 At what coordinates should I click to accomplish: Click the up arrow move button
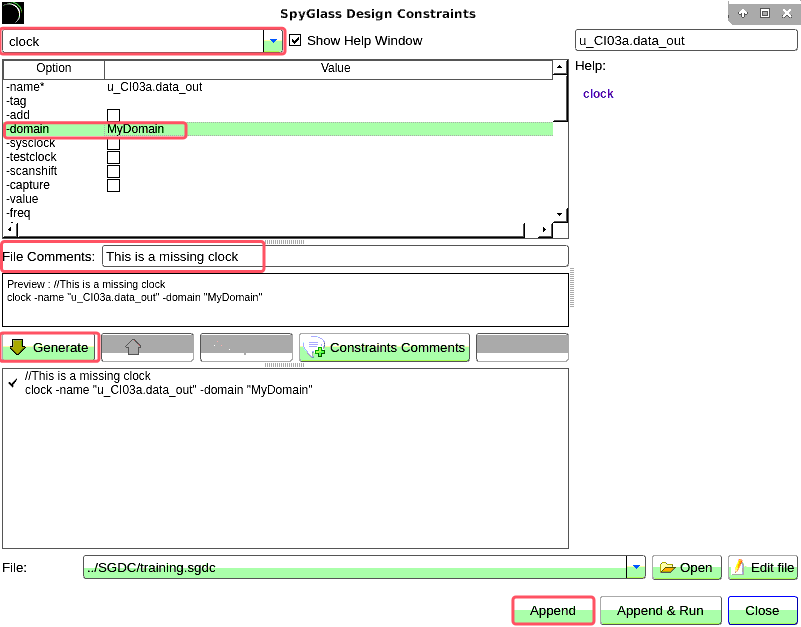(x=147, y=347)
